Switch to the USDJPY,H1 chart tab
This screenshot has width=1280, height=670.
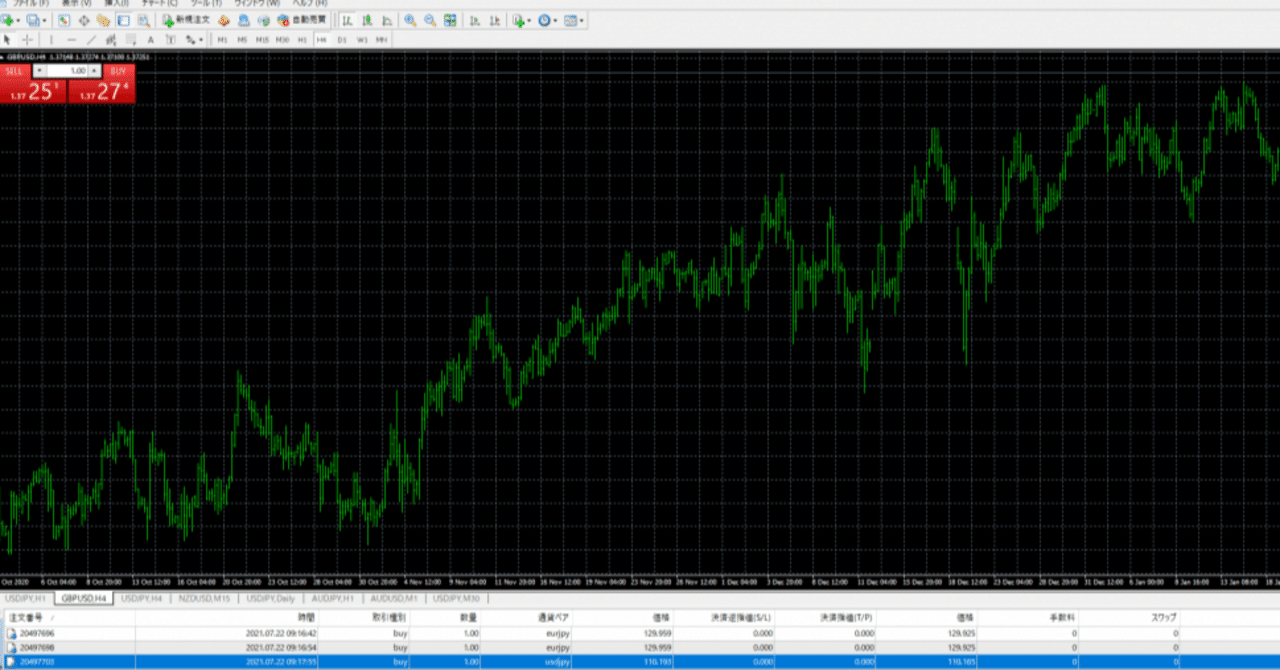[26, 598]
